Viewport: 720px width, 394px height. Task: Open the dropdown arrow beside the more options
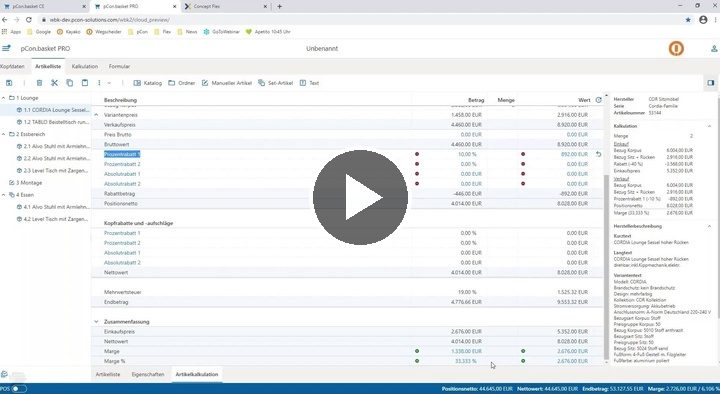coord(109,83)
